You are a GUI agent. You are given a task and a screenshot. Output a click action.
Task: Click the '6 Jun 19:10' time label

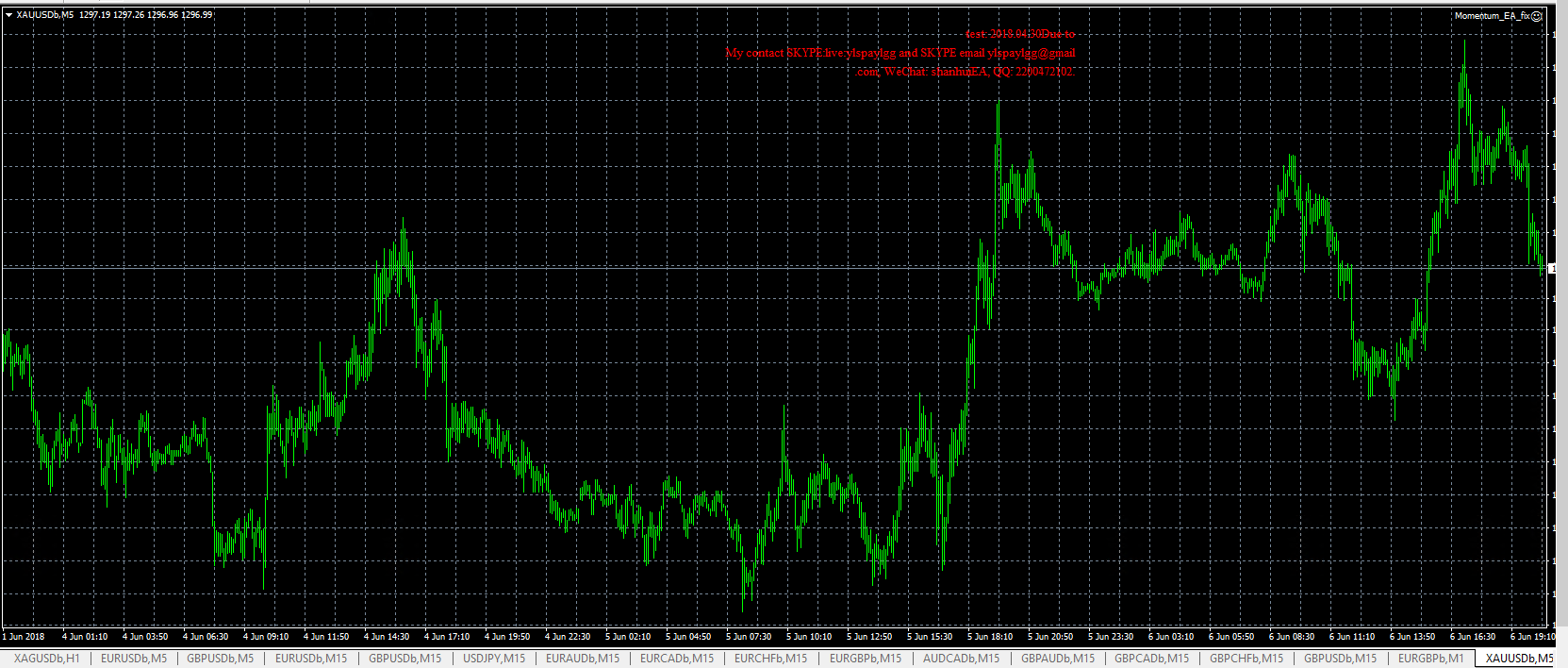(1533, 637)
